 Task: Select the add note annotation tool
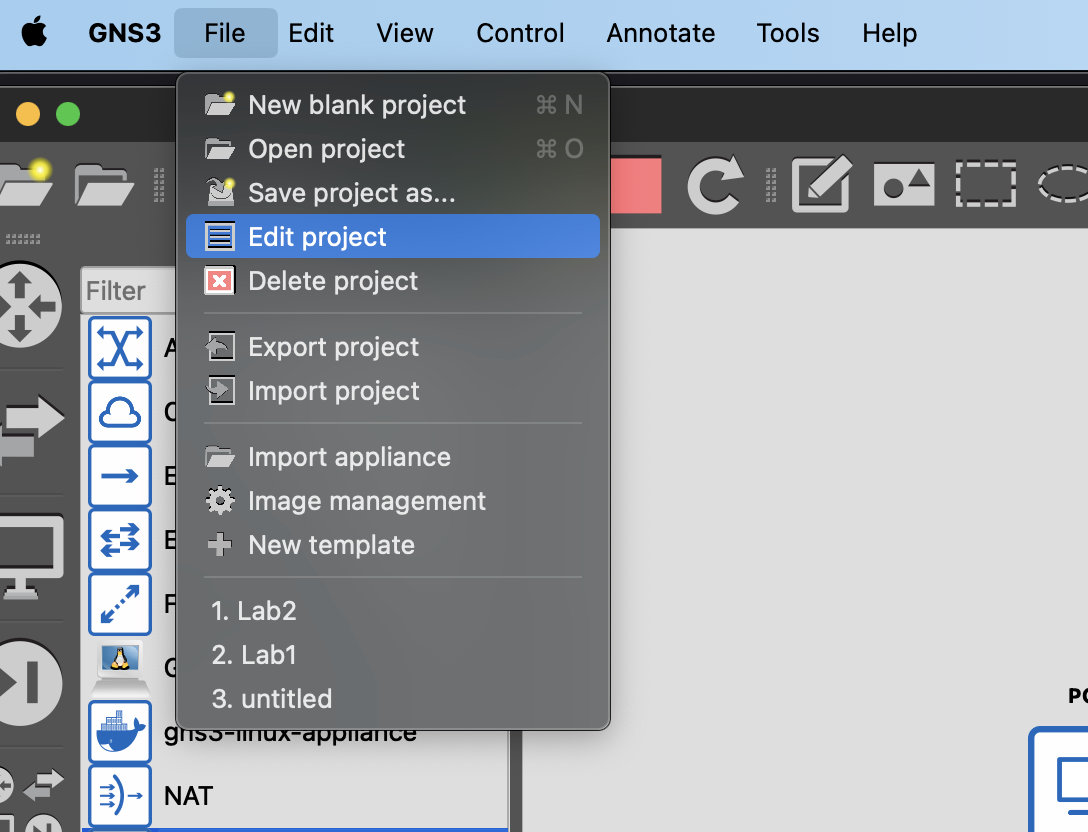tap(822, 184)
